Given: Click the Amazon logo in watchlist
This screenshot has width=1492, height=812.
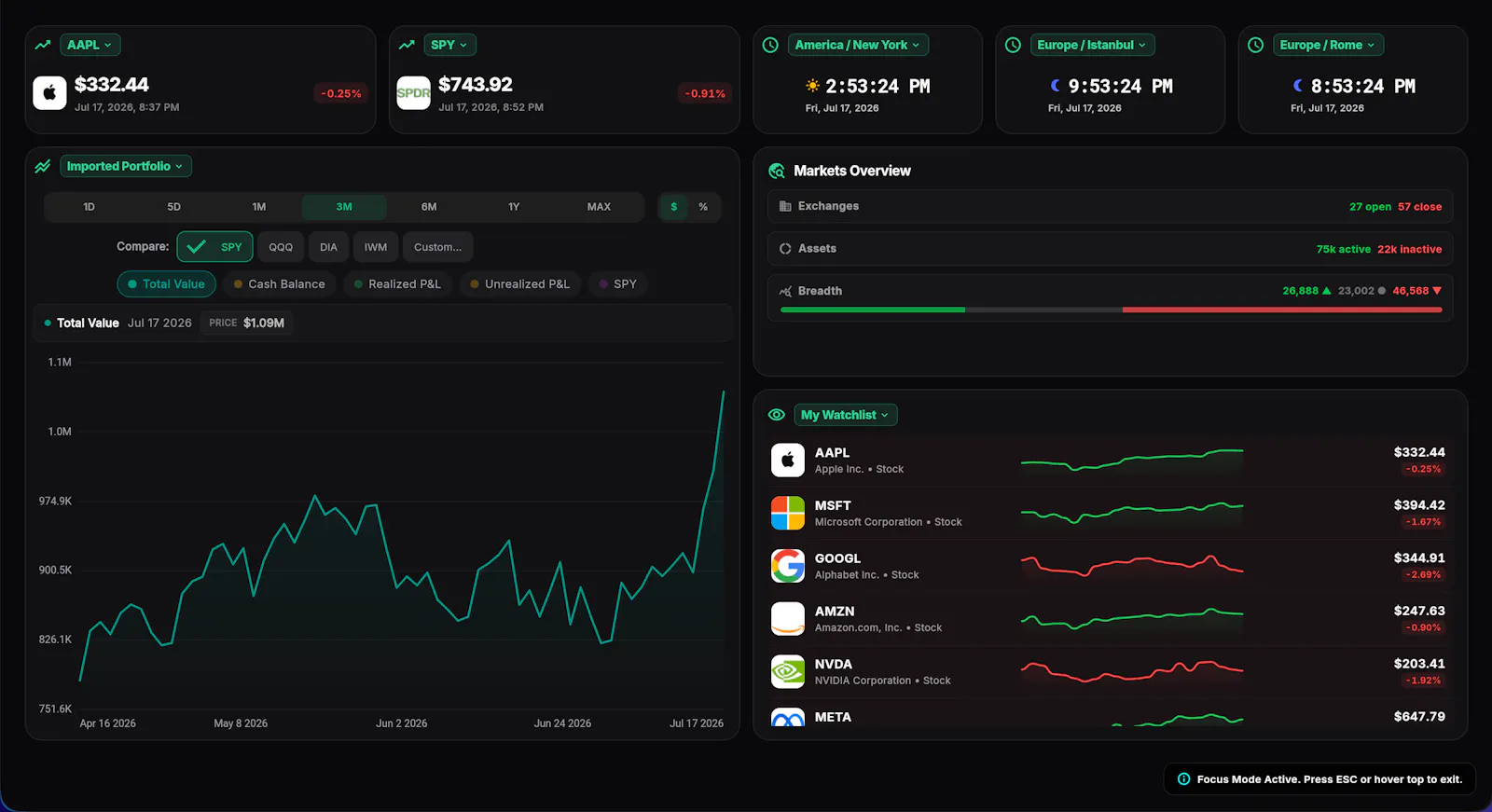Looking at the screenshot, I should [788, 619].
